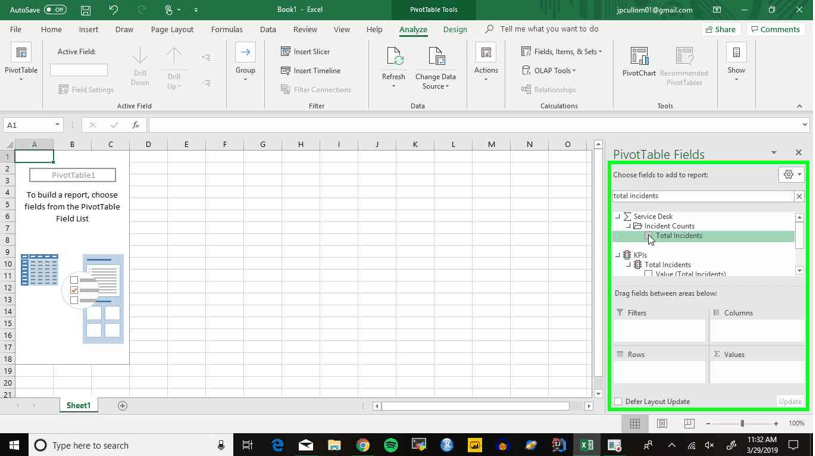Open File Explorer from the taskbar
This screenshot has height=456, width=815.
(334, 445)
